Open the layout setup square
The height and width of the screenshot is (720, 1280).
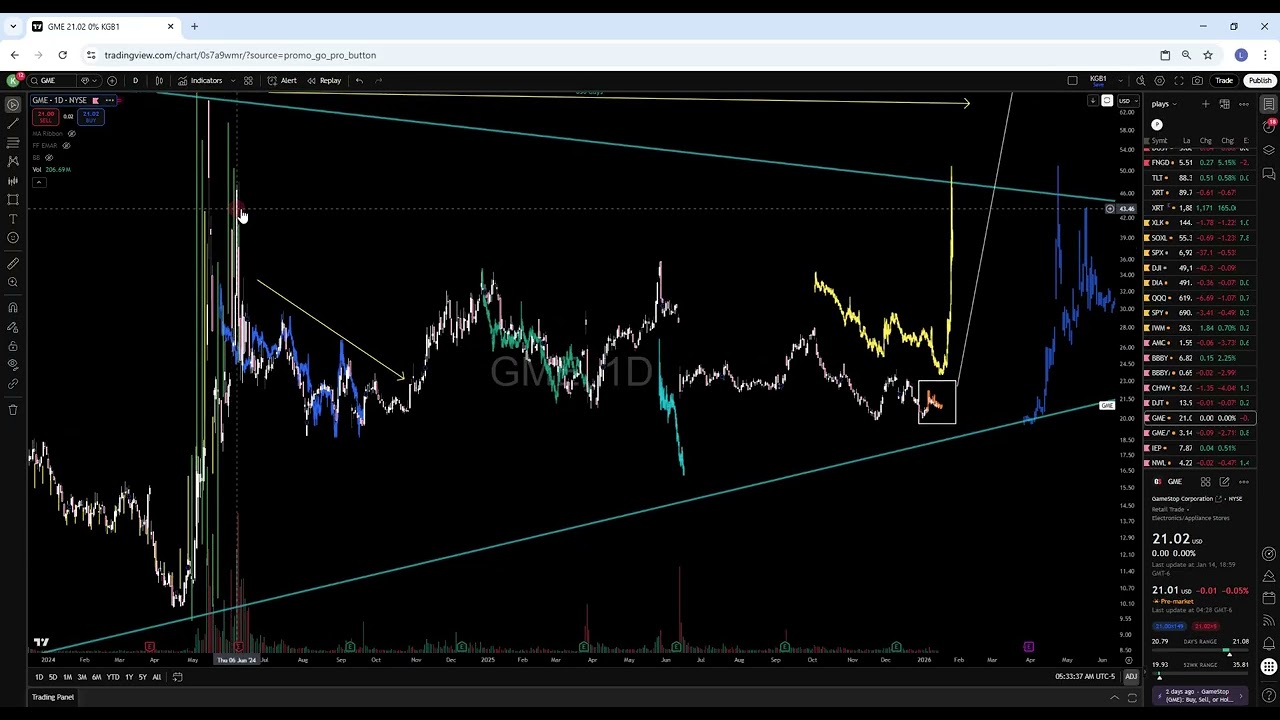(1073, 80)
